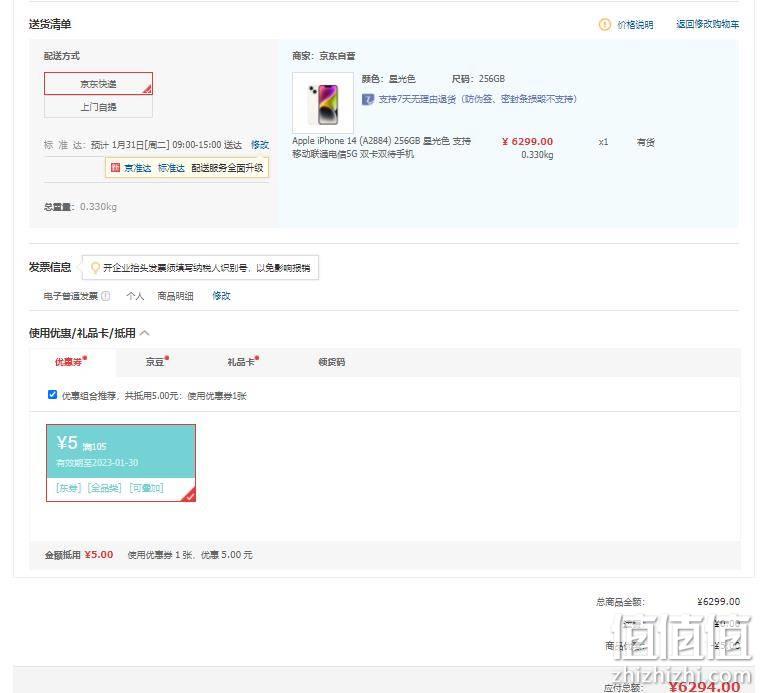Modify the delivery time with 修改

click(x=260, y=145)
